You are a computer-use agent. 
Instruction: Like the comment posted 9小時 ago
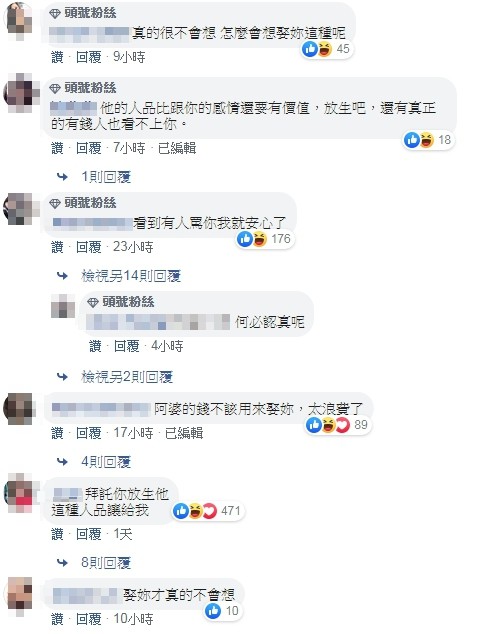57,57
